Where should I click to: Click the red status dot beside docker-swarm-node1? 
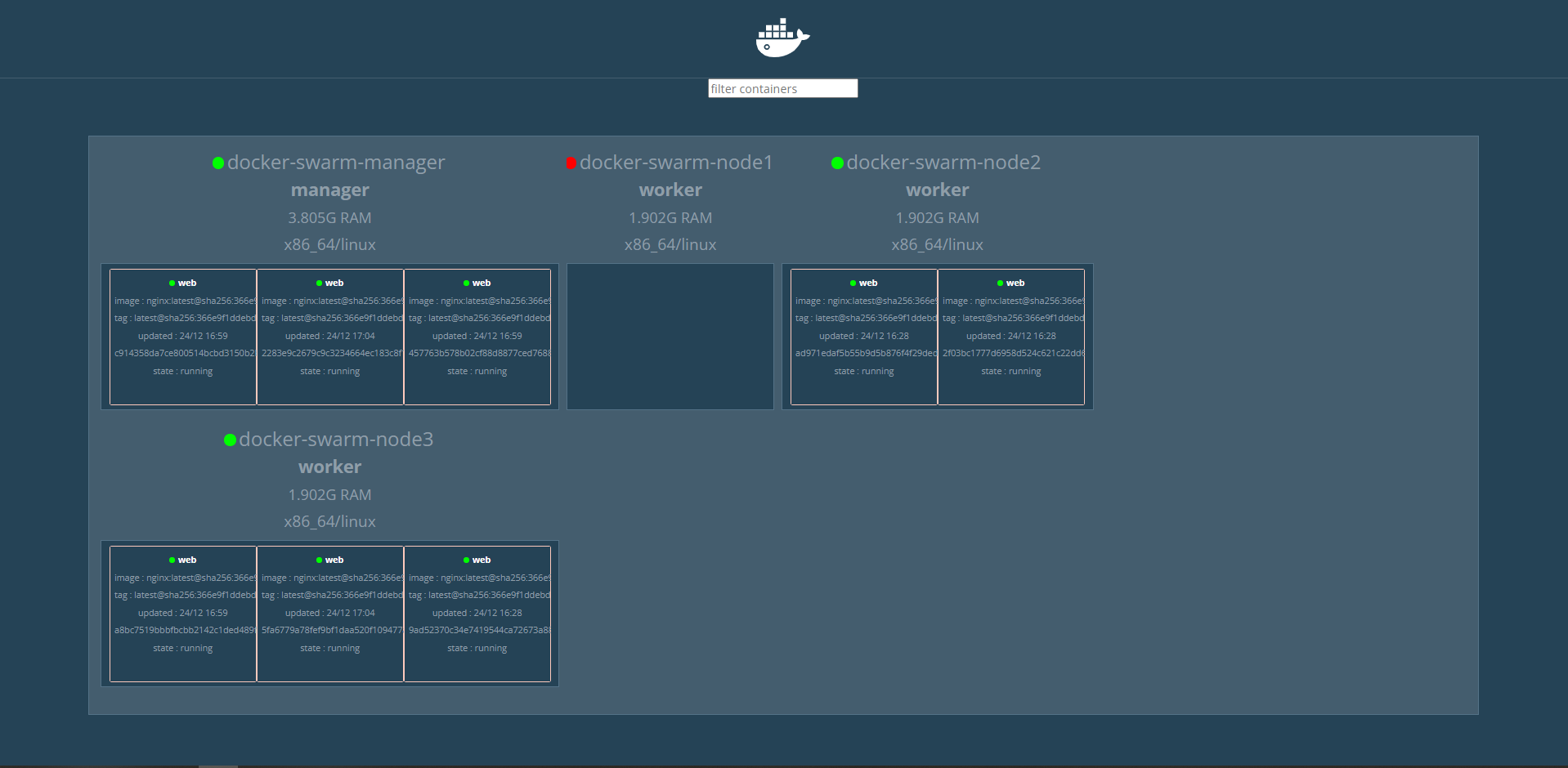coord(571,163)
